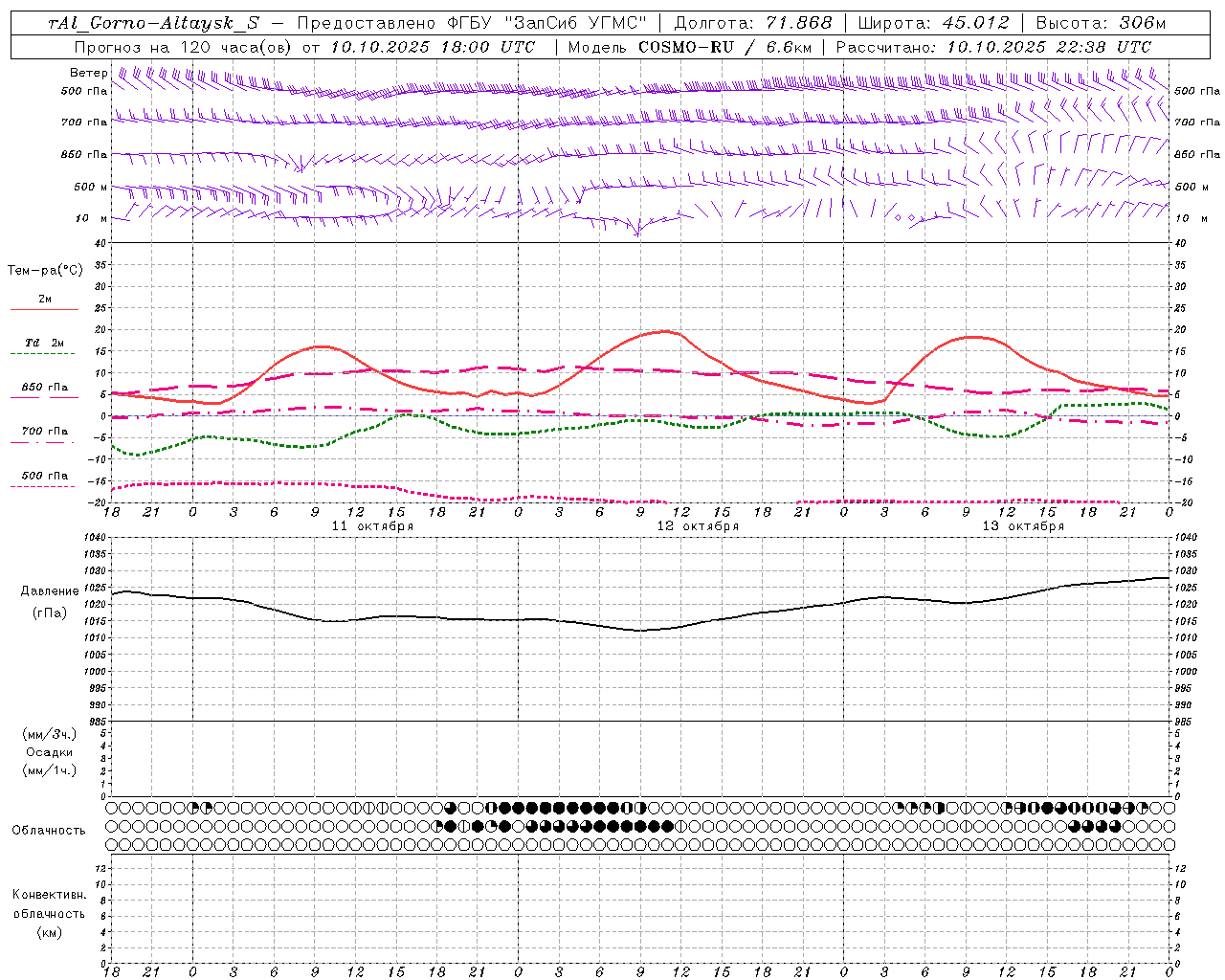
Task: Click the 700 гПа temperature legend label
Action: (x=44, y=432)
